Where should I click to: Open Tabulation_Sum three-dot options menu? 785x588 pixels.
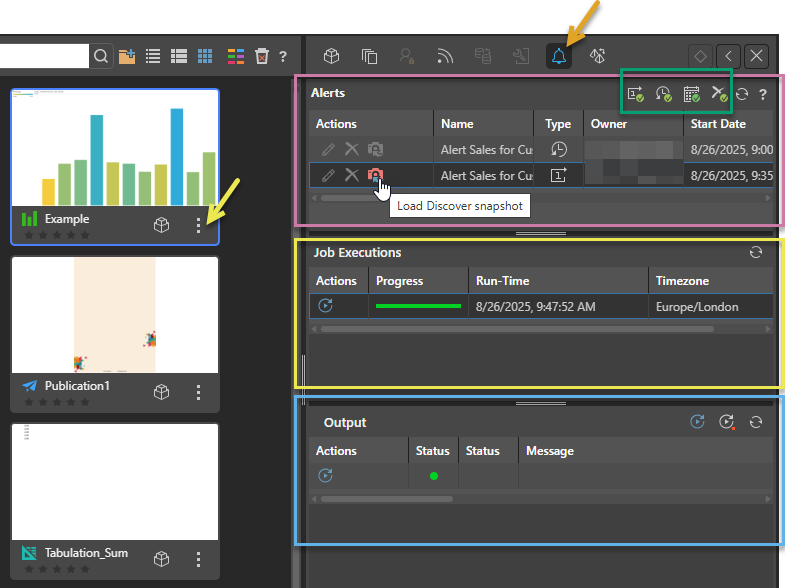pyautogui.click(x=199, y=559)
